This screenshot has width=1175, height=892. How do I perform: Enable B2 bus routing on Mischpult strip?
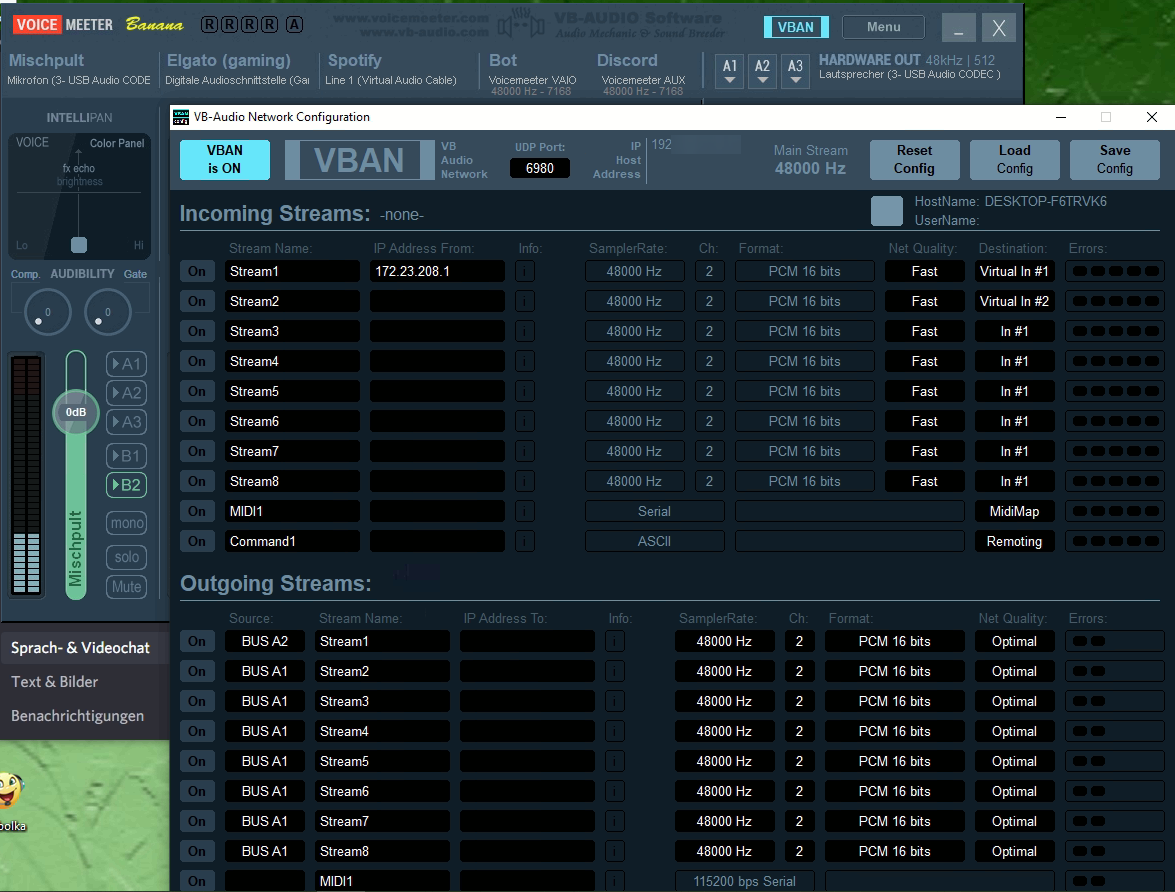(127, 485)
